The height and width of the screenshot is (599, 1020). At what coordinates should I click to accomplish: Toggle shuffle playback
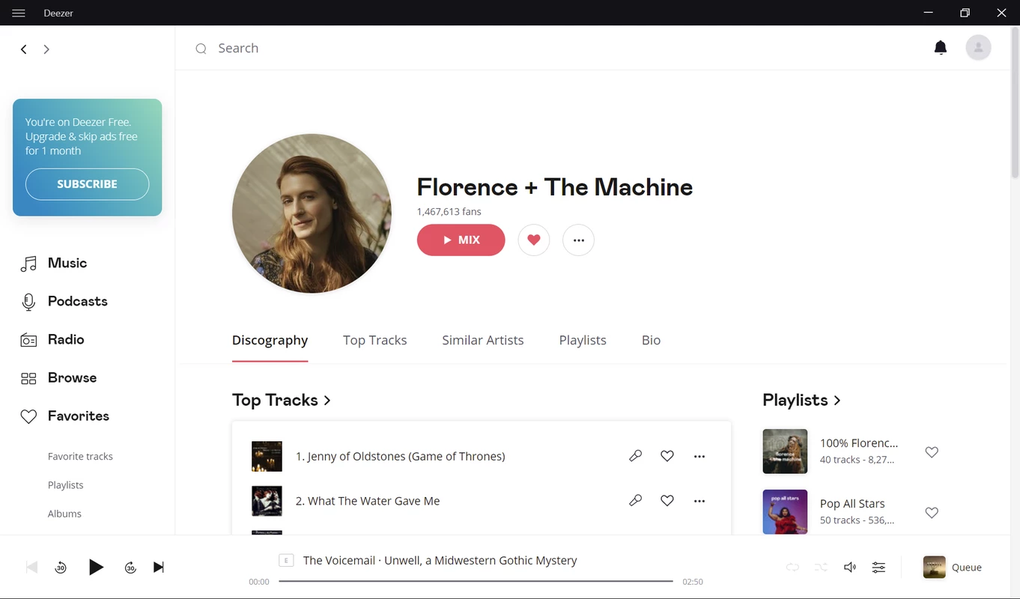tap(820, 567)
